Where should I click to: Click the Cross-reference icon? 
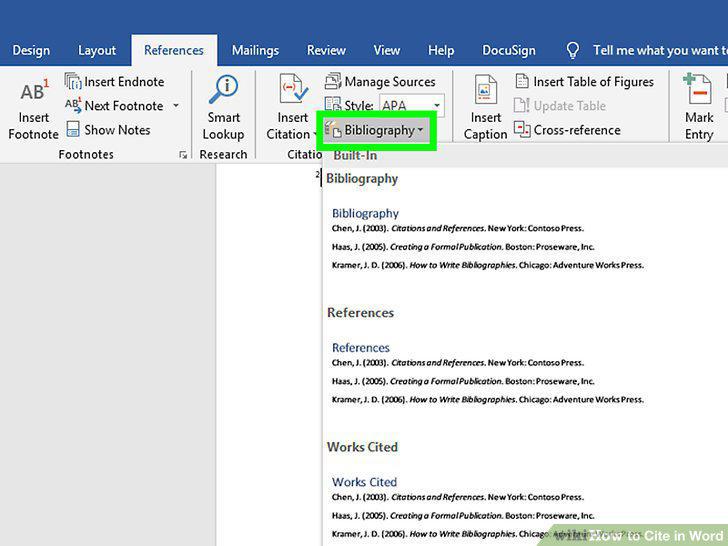pos(522,130)
